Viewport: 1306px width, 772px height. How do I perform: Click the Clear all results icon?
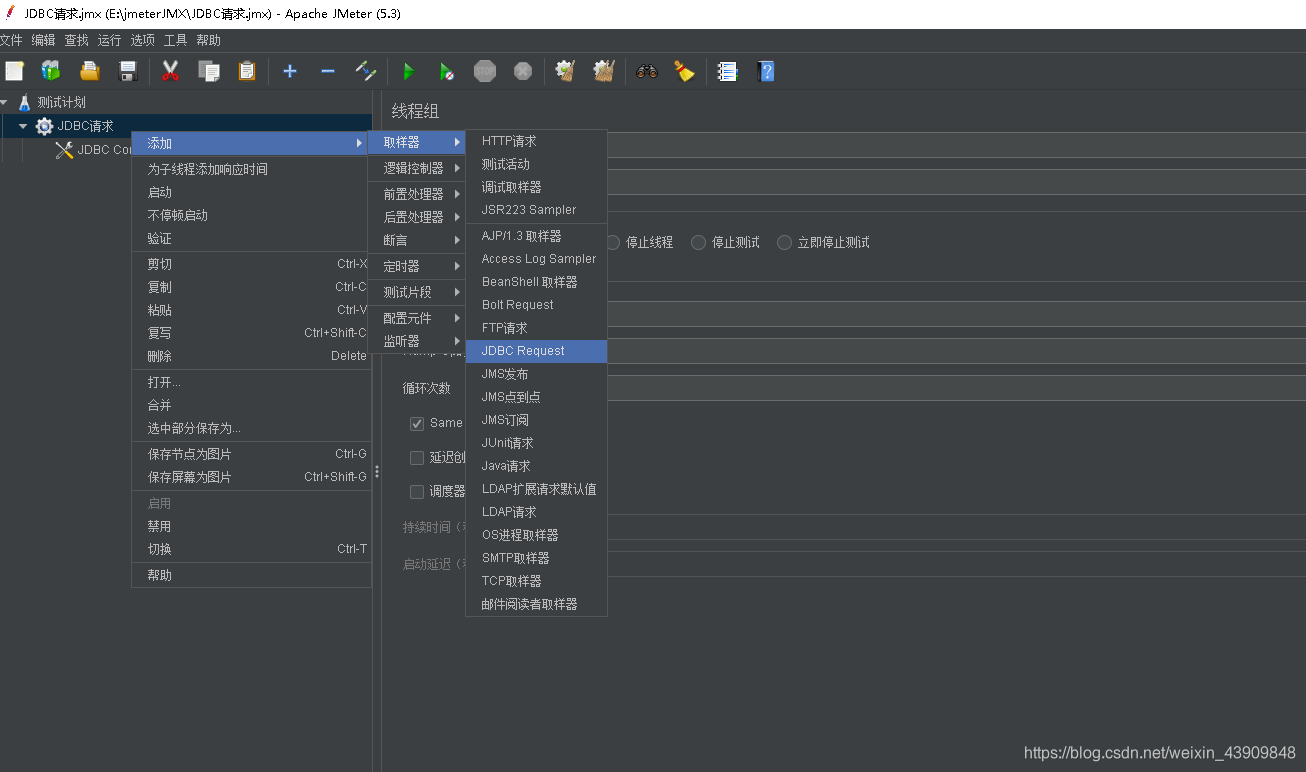604,71
